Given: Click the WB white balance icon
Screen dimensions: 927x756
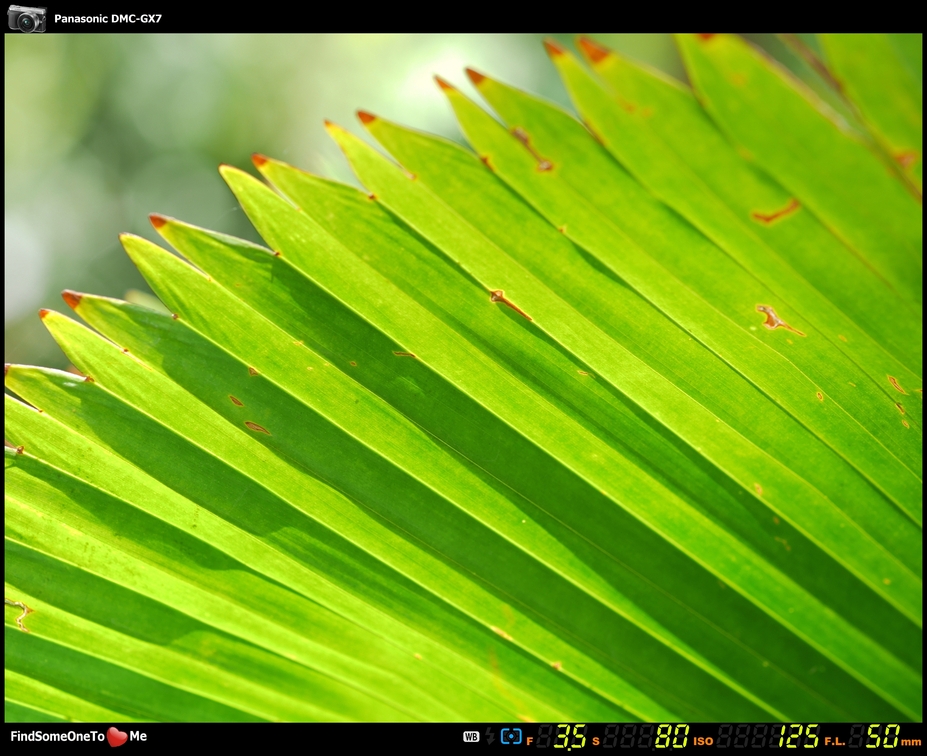Looking at the screenshot, I should point(471,736).
